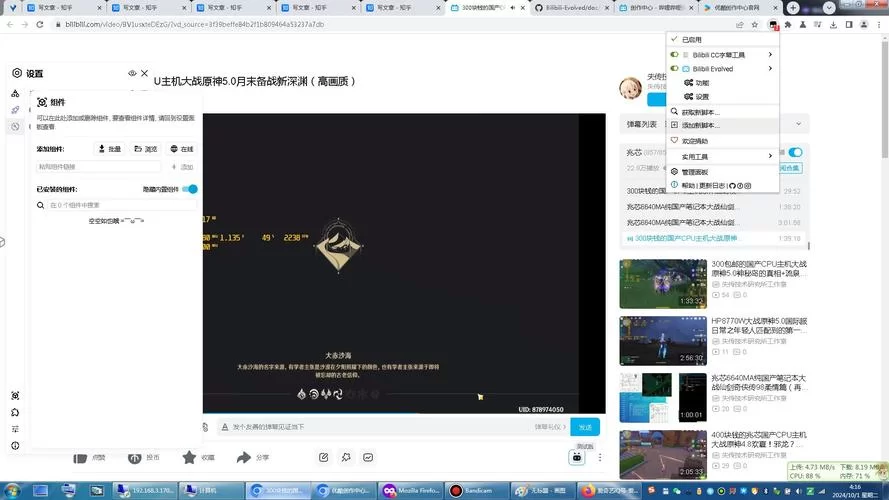
Task: Select 获取新脚本 menu entry
Action: click(x=723, y=112)
